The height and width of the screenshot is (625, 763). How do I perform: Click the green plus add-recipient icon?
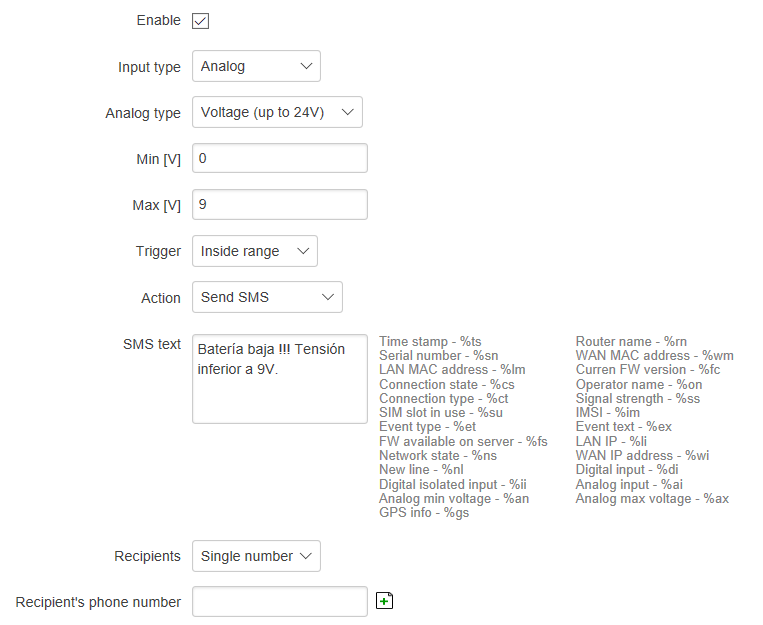pyautogui.click(x=384, y=601)
